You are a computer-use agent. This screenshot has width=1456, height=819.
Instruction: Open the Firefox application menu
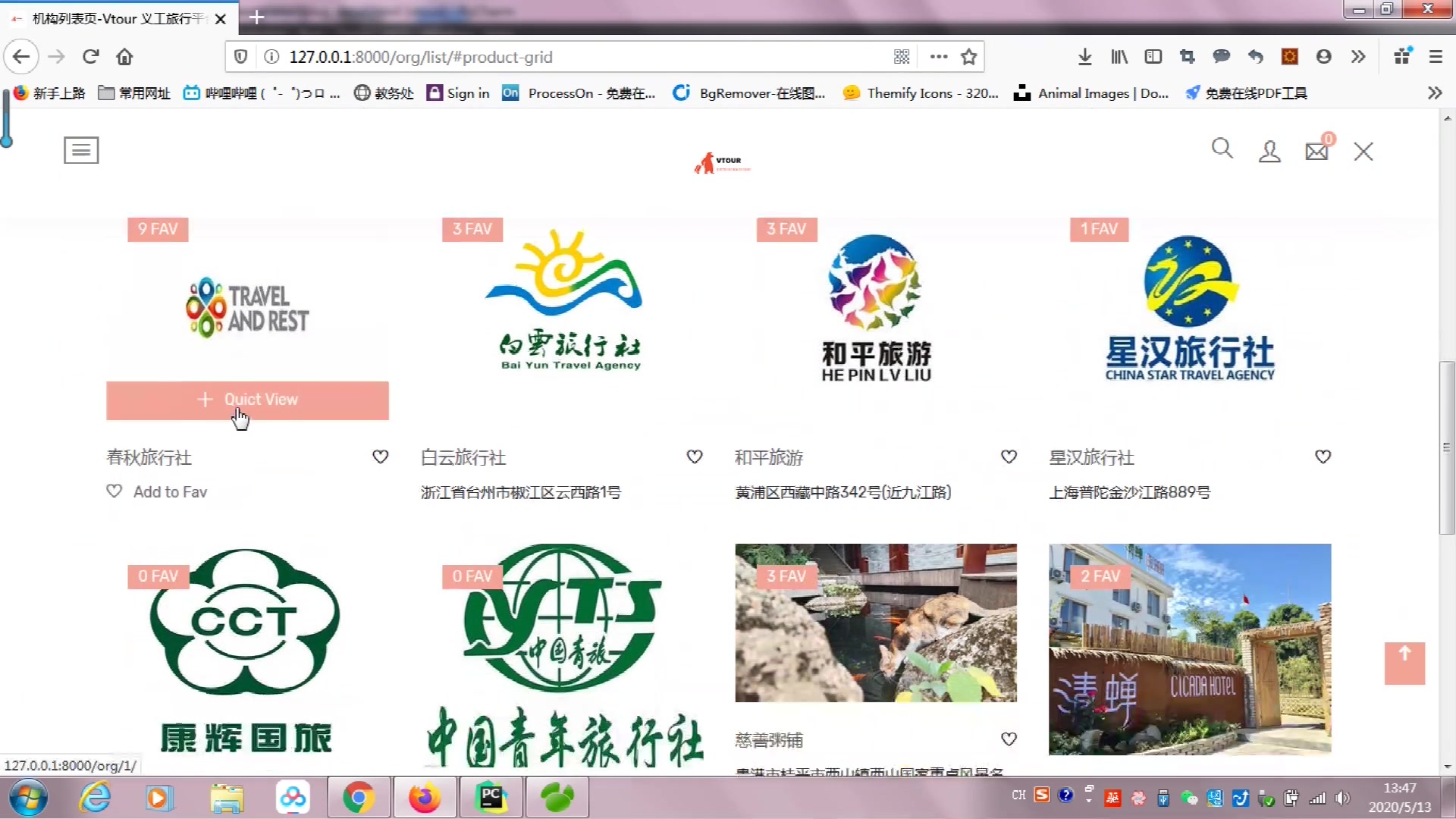click(1436, 56)
